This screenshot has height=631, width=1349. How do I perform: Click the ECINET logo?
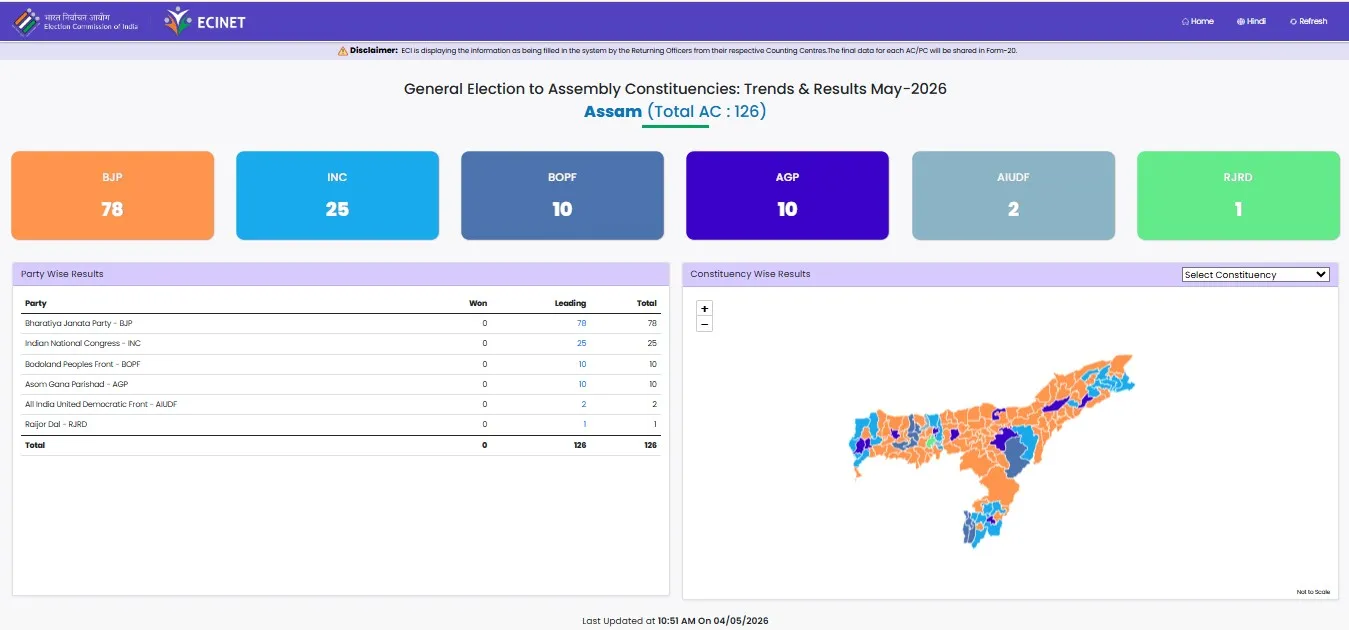(205, 21)
